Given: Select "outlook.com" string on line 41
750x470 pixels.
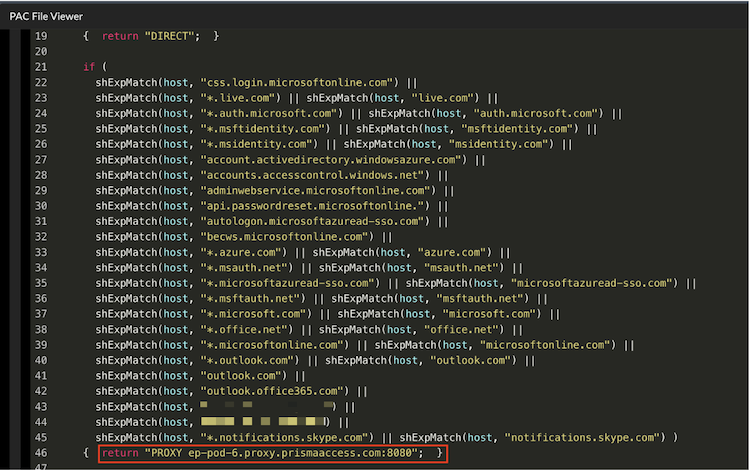Looking at the screenshot, I should (x=243, y=376).
